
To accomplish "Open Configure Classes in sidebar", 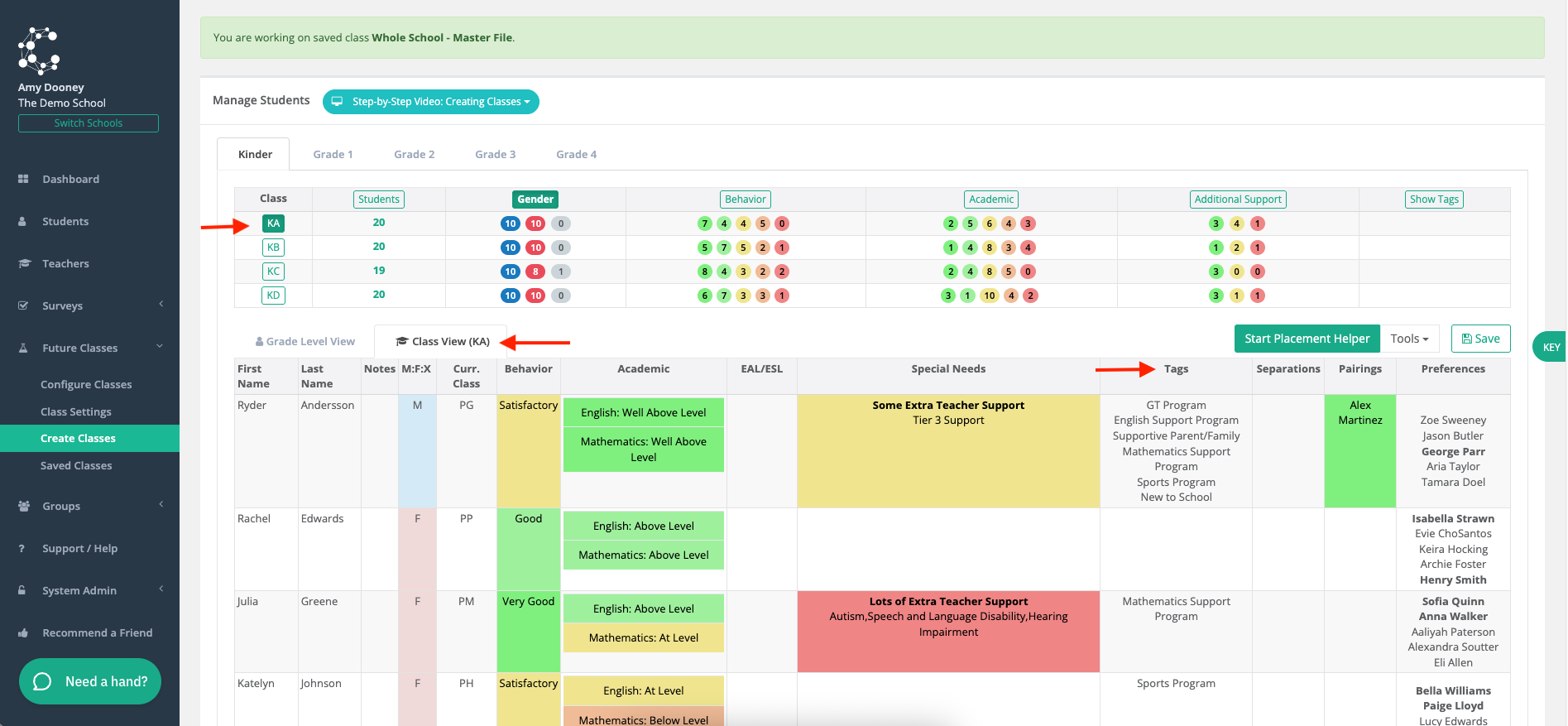I will 86,384.
